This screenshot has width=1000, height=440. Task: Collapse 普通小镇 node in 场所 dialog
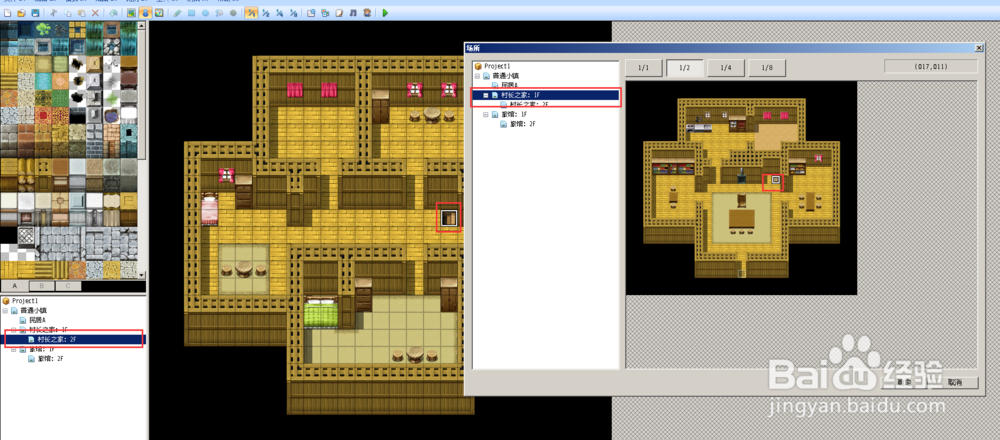tap(478, 76)
